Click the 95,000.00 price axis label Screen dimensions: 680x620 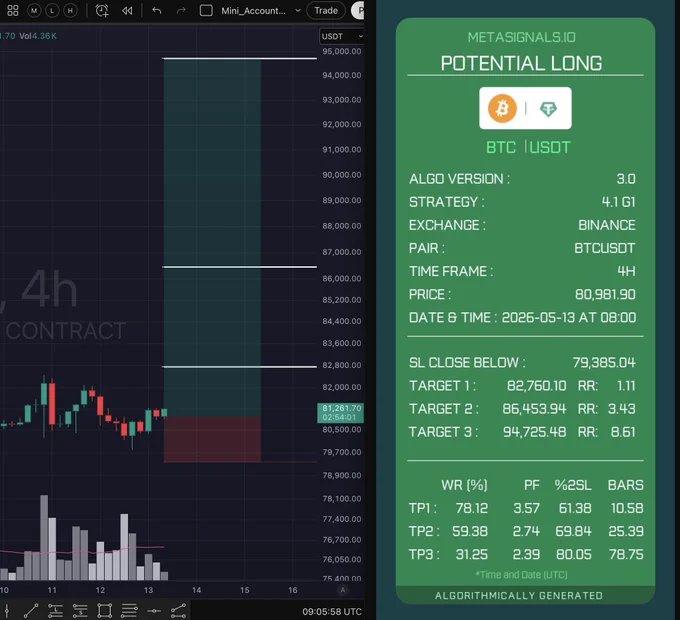pyautogui.click(x=342, y=51)
